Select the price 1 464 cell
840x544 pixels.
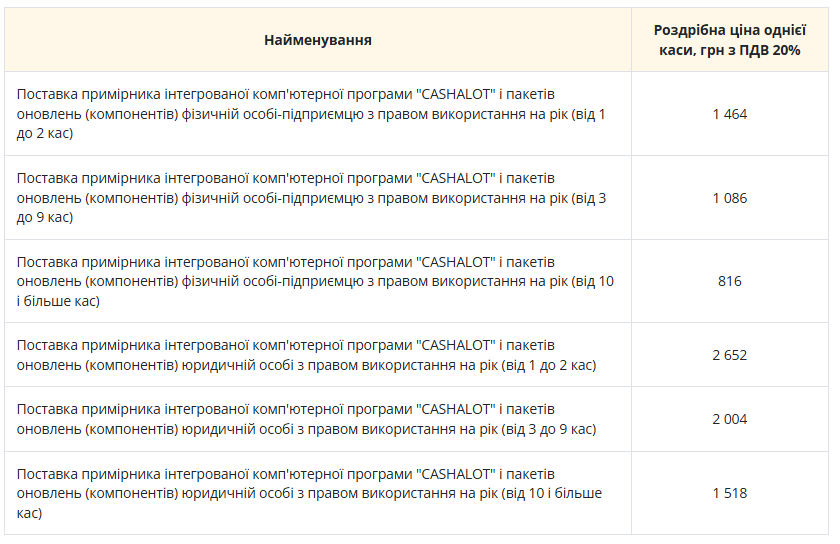click(x=729, y=114)
